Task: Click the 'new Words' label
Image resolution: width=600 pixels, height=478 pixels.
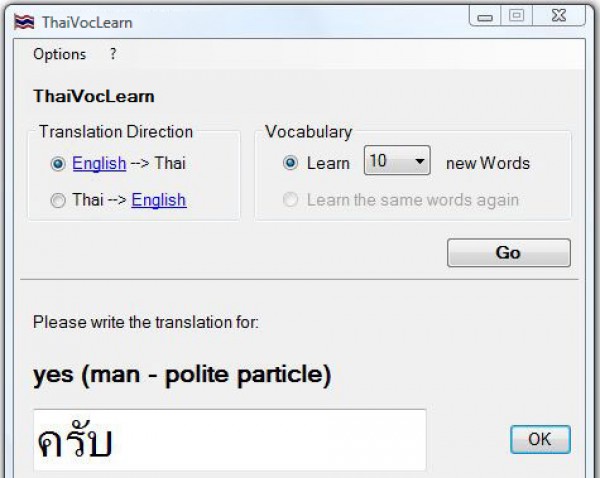Action: pos(488,163)
